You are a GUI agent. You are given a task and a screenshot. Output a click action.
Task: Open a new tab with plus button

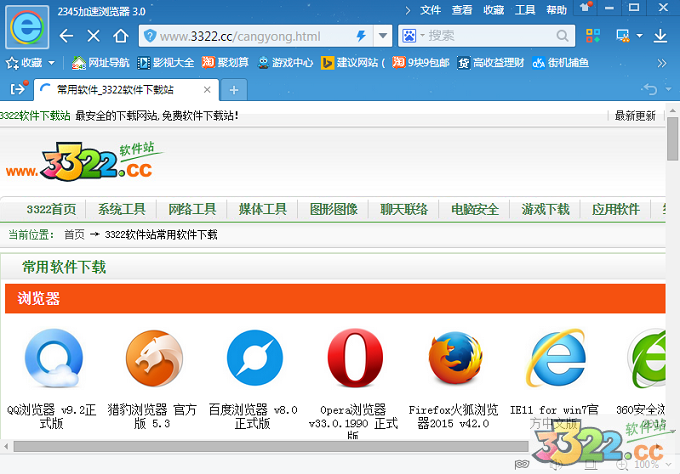point(233,89)
